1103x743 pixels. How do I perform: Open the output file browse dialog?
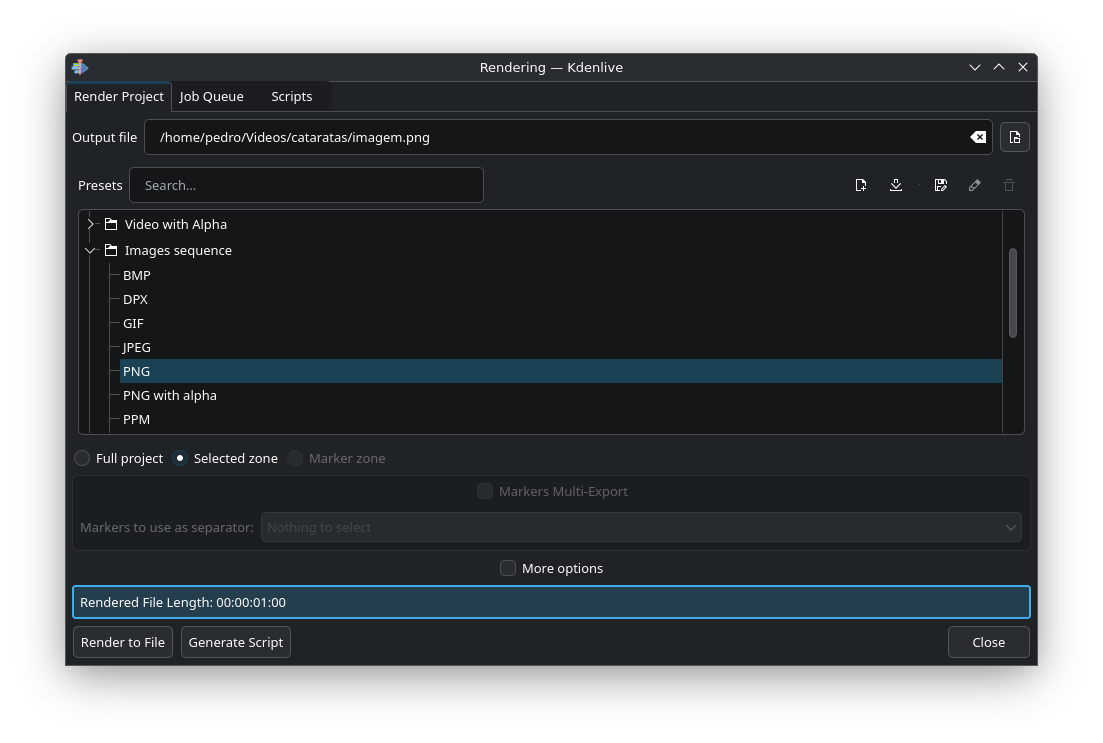point(1015,137)
